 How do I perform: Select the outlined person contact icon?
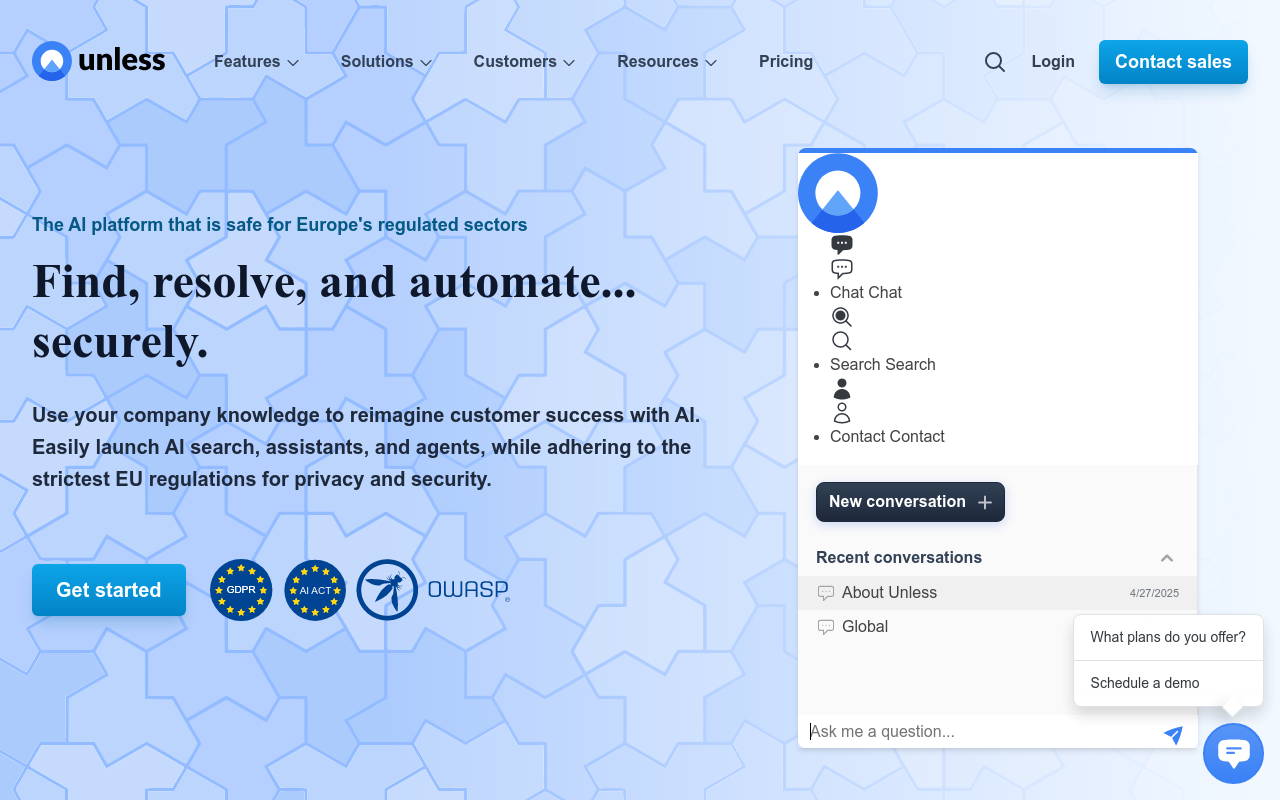[842, 413]
